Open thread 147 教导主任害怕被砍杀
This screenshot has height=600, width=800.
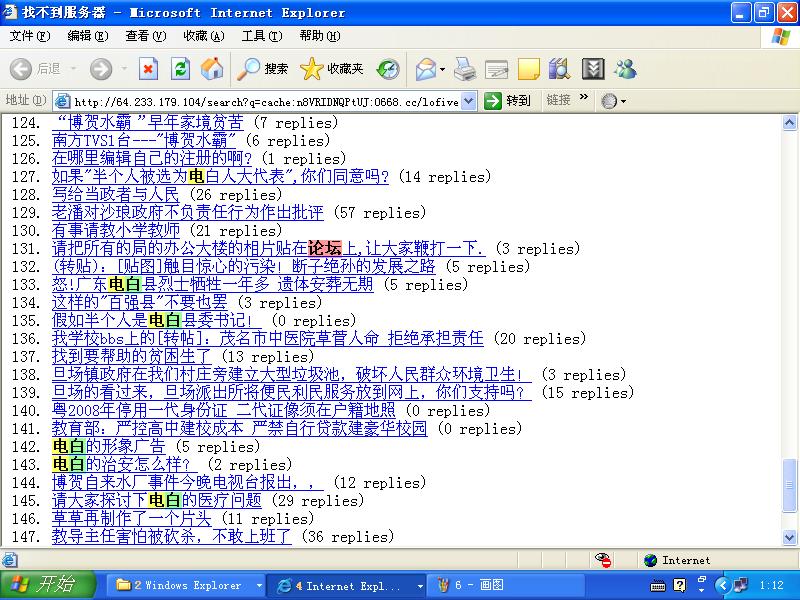click(x=172, y=537)
